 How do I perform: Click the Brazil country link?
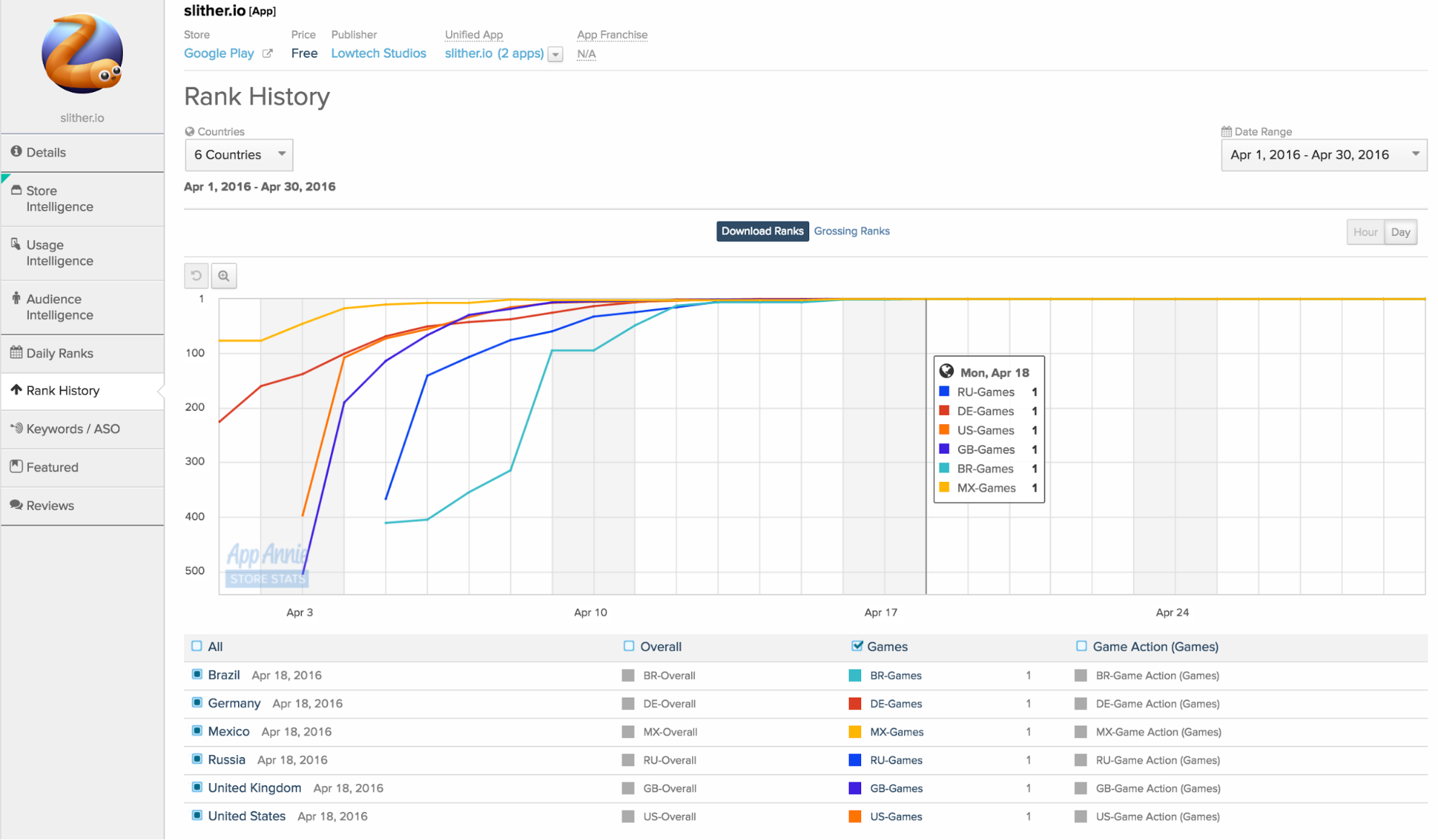[x=224, y=675]
